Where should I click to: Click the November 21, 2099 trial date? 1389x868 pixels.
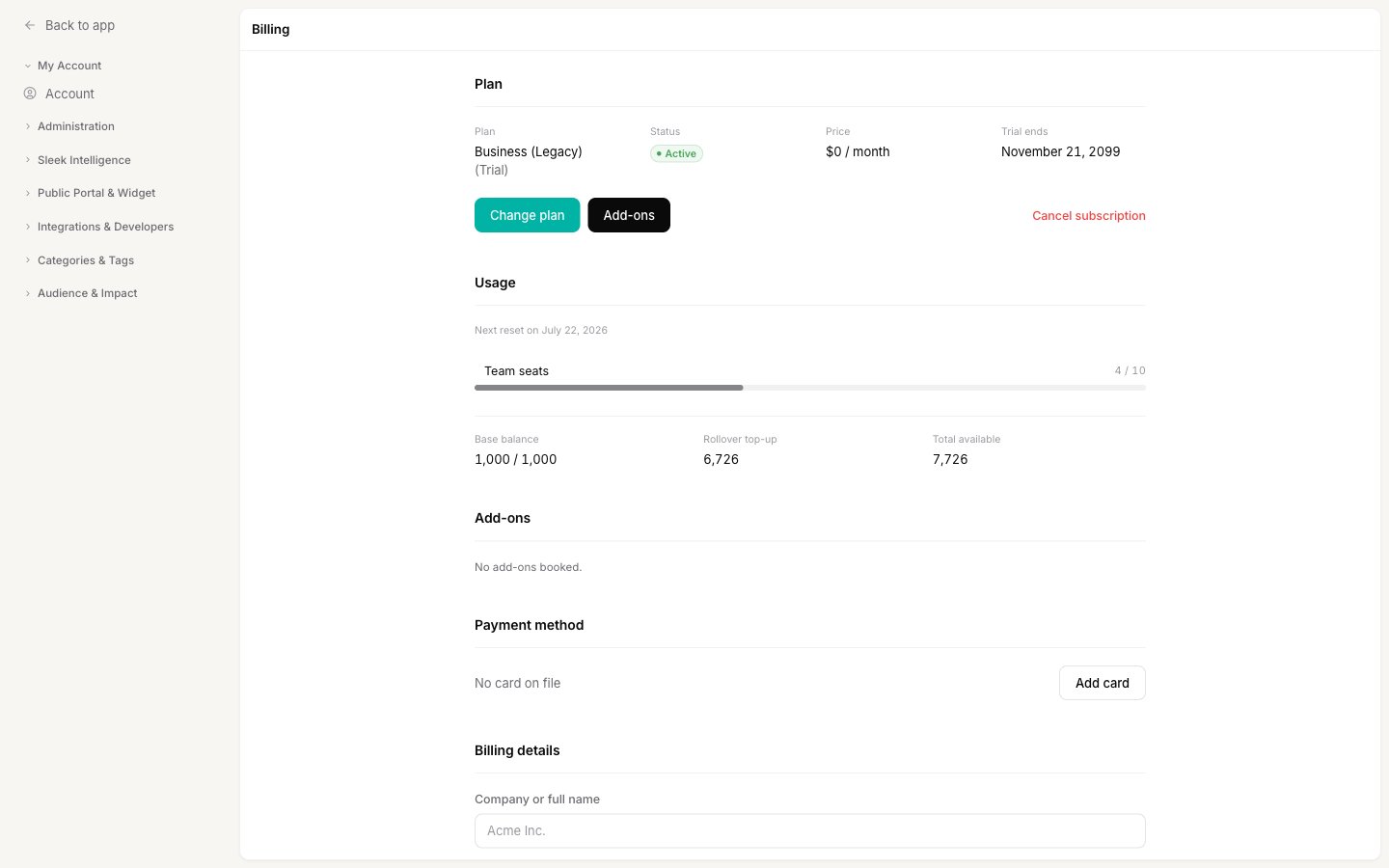[1061, 151]
